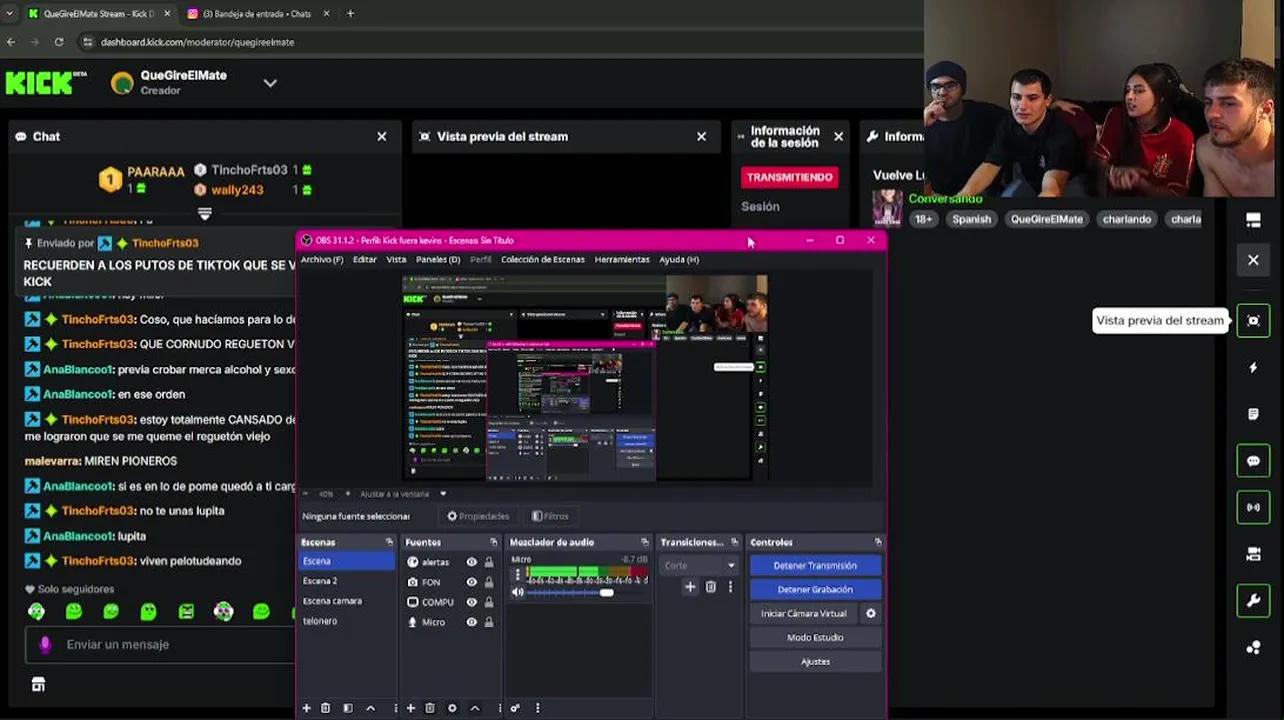Click Modo Estudio button
The image size is (1284, 720).
tap(815, 637)
